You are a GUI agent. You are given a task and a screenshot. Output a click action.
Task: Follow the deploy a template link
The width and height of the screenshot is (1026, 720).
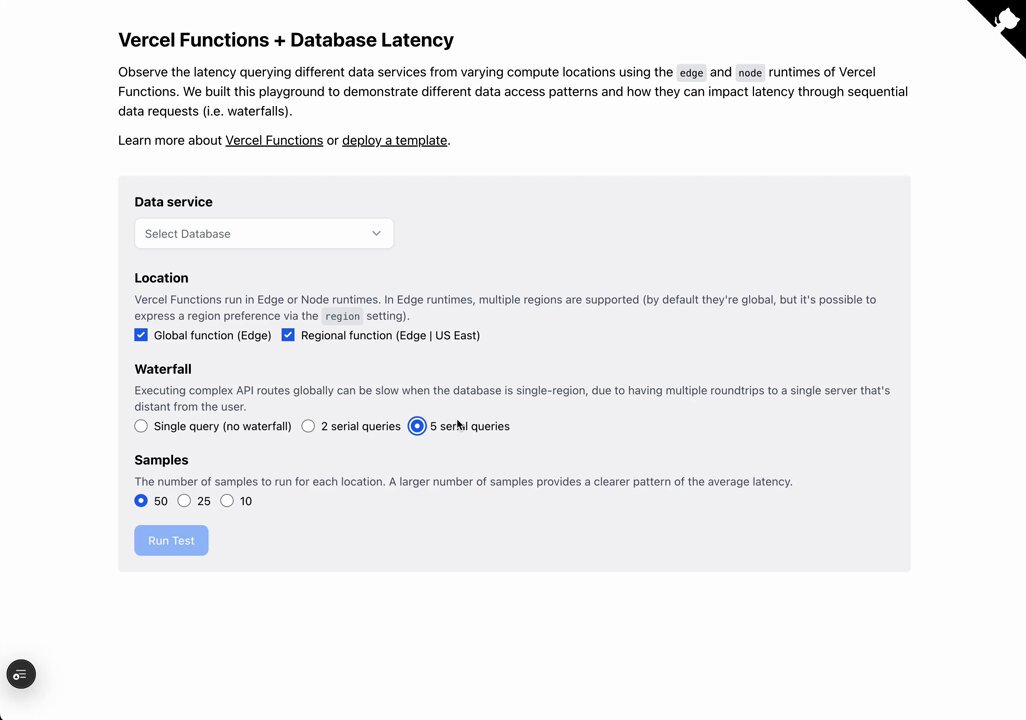(395, 140)
